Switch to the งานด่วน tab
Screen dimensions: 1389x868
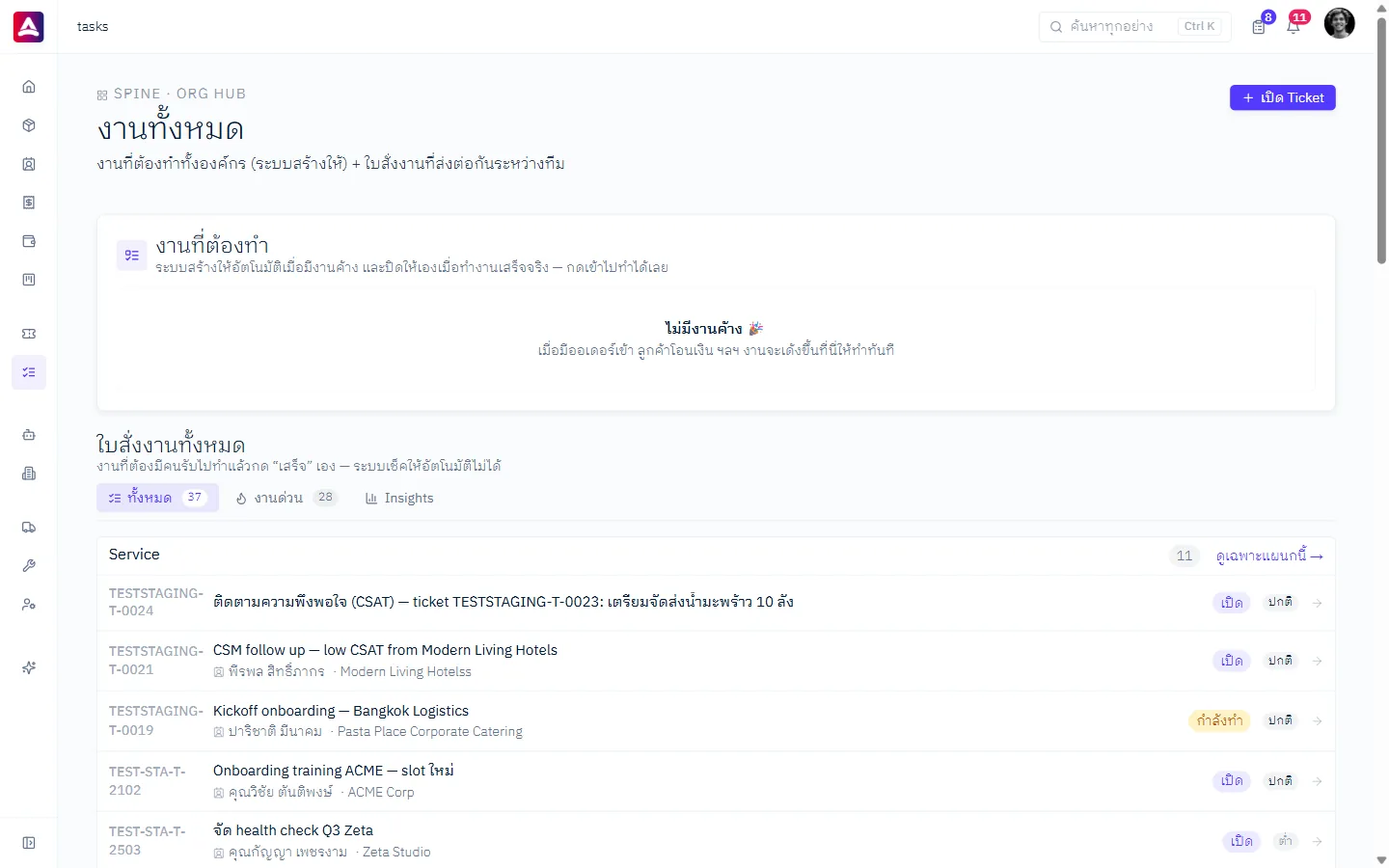coord(286,498)
